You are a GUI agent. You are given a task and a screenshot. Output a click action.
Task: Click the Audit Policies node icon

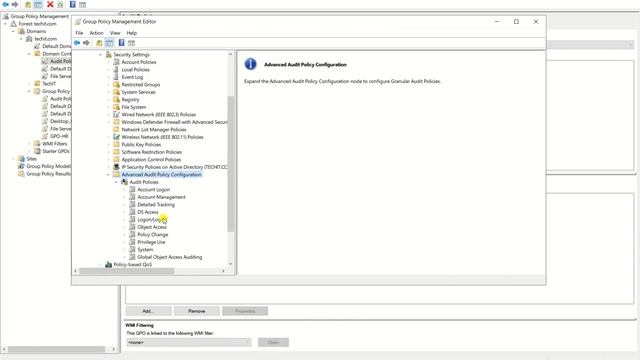[124, 182]
